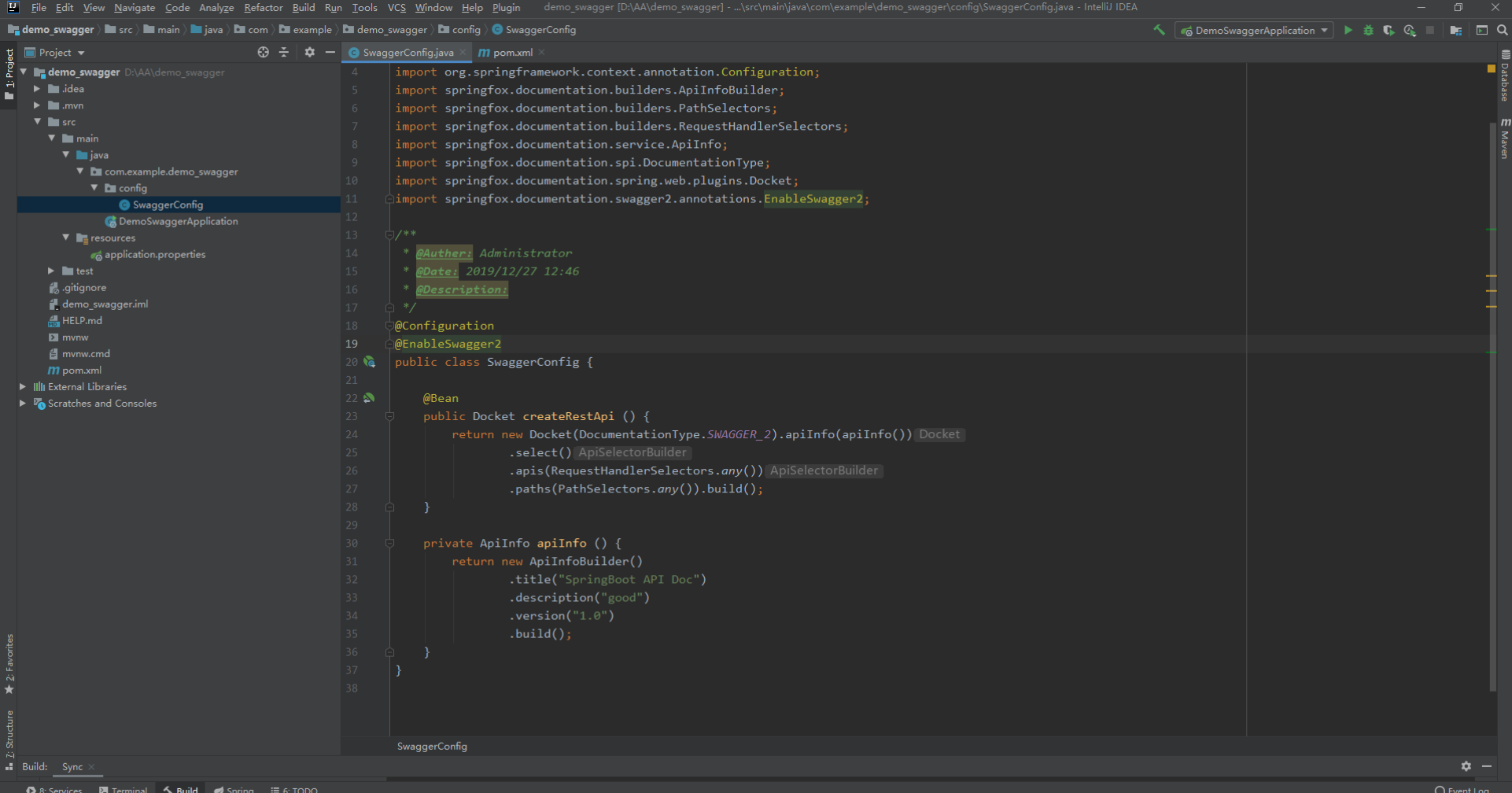Toggle the Project side tool window button
This screenshot has width=1512, height=793.
coord(9,74)
